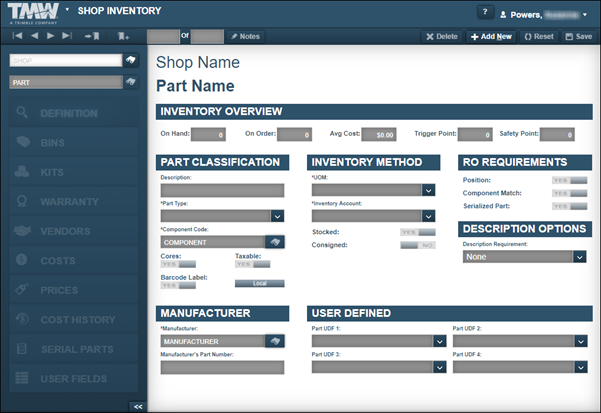Click the SHOP field lookup icon

(131, 60)
